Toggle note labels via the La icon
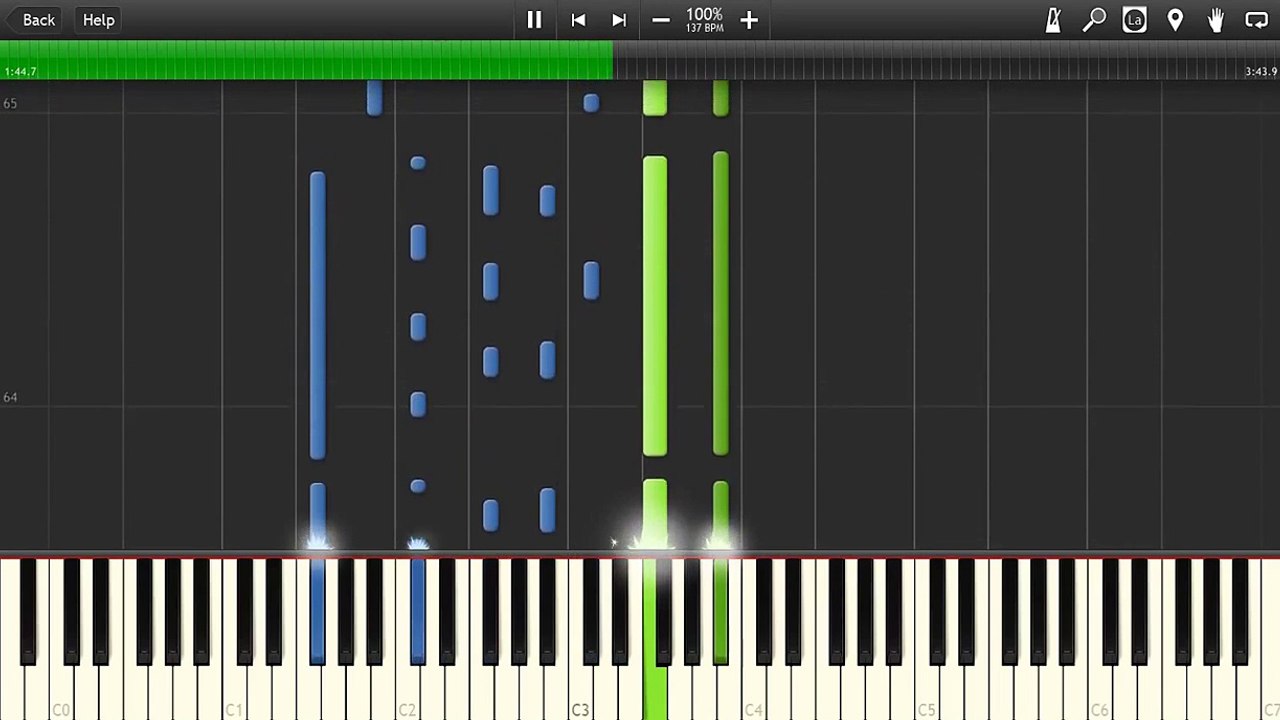Screen dimensions: 1280x720 pyautogui.click(x=1134, y=20)
